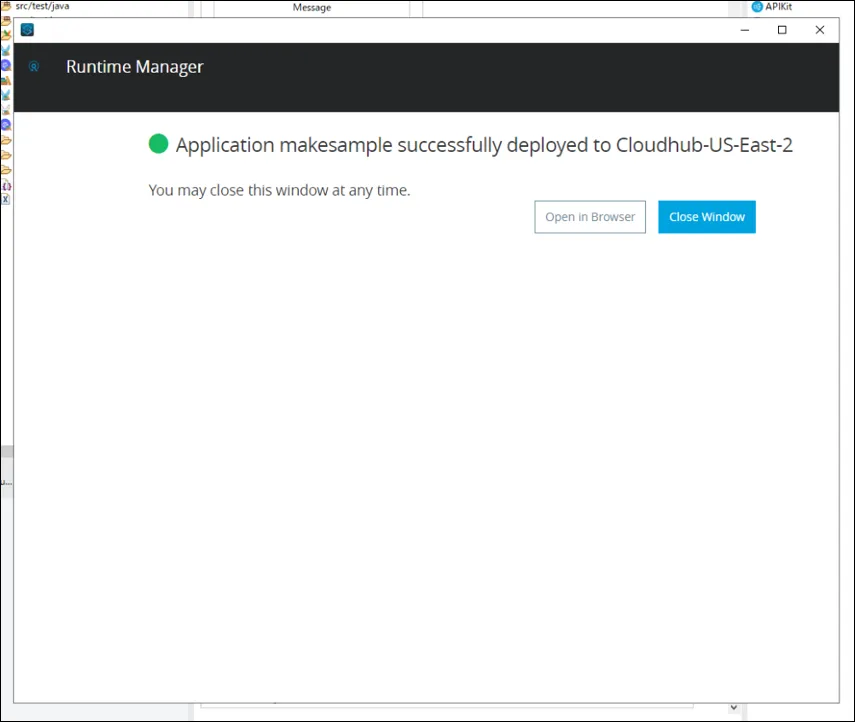855x722 pixels.
Task: Click the blue Close Window button
Action: (x=707, y=217)
